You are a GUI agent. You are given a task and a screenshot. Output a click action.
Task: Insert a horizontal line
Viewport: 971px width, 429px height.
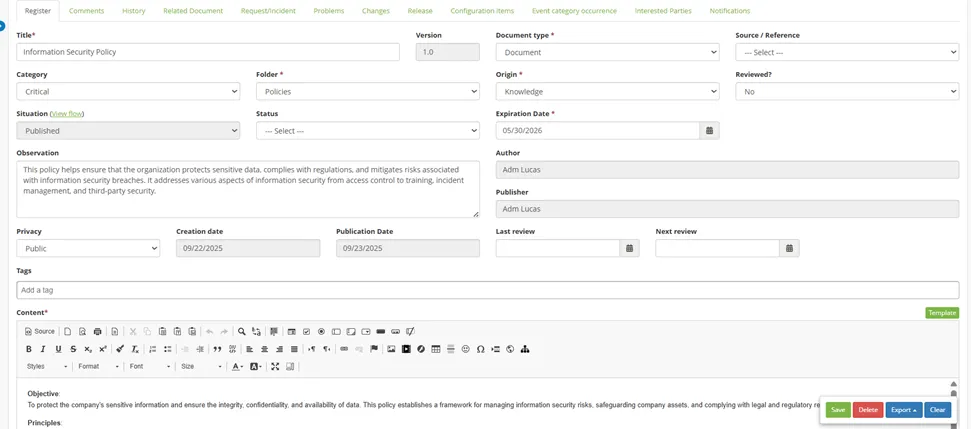[451, 349]
